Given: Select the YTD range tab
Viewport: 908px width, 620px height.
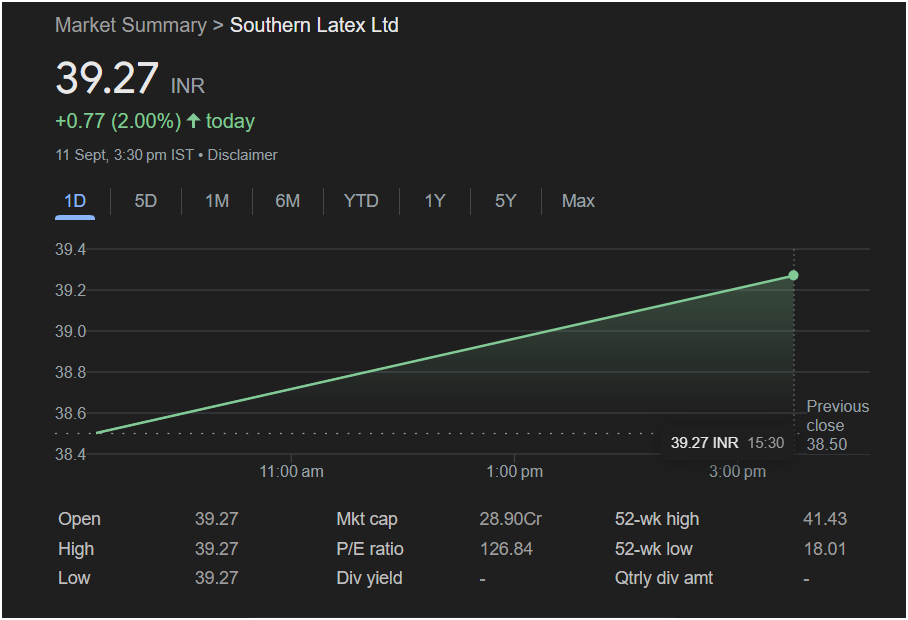Looking at the screenshot, I should pyautogui.click(x=361, y=201).
